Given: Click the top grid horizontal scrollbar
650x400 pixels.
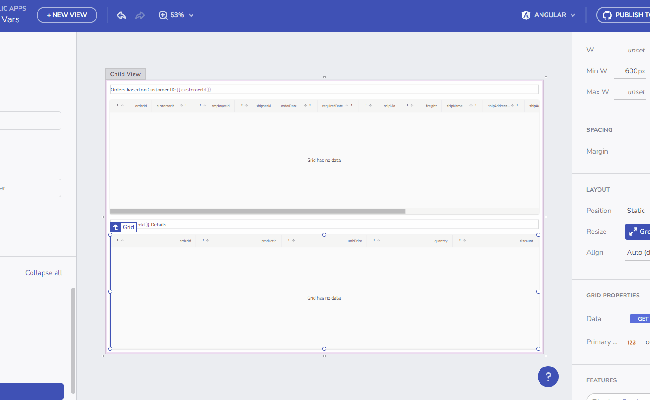Looking at the screenshot, I should pos(257,211).
